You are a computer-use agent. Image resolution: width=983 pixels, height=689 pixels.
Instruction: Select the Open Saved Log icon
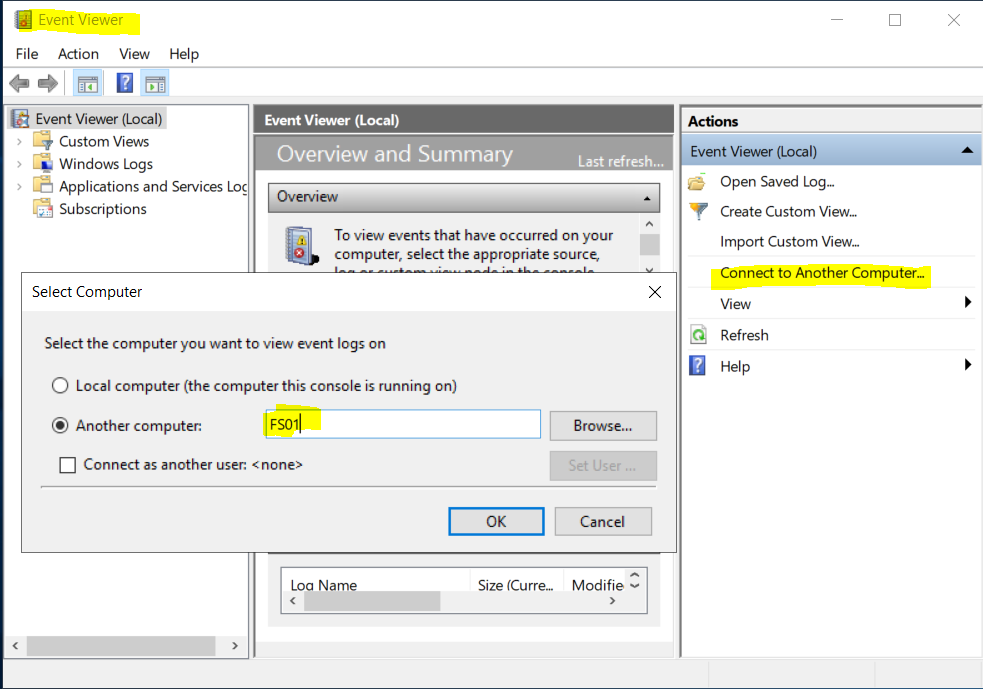(698, 181)
